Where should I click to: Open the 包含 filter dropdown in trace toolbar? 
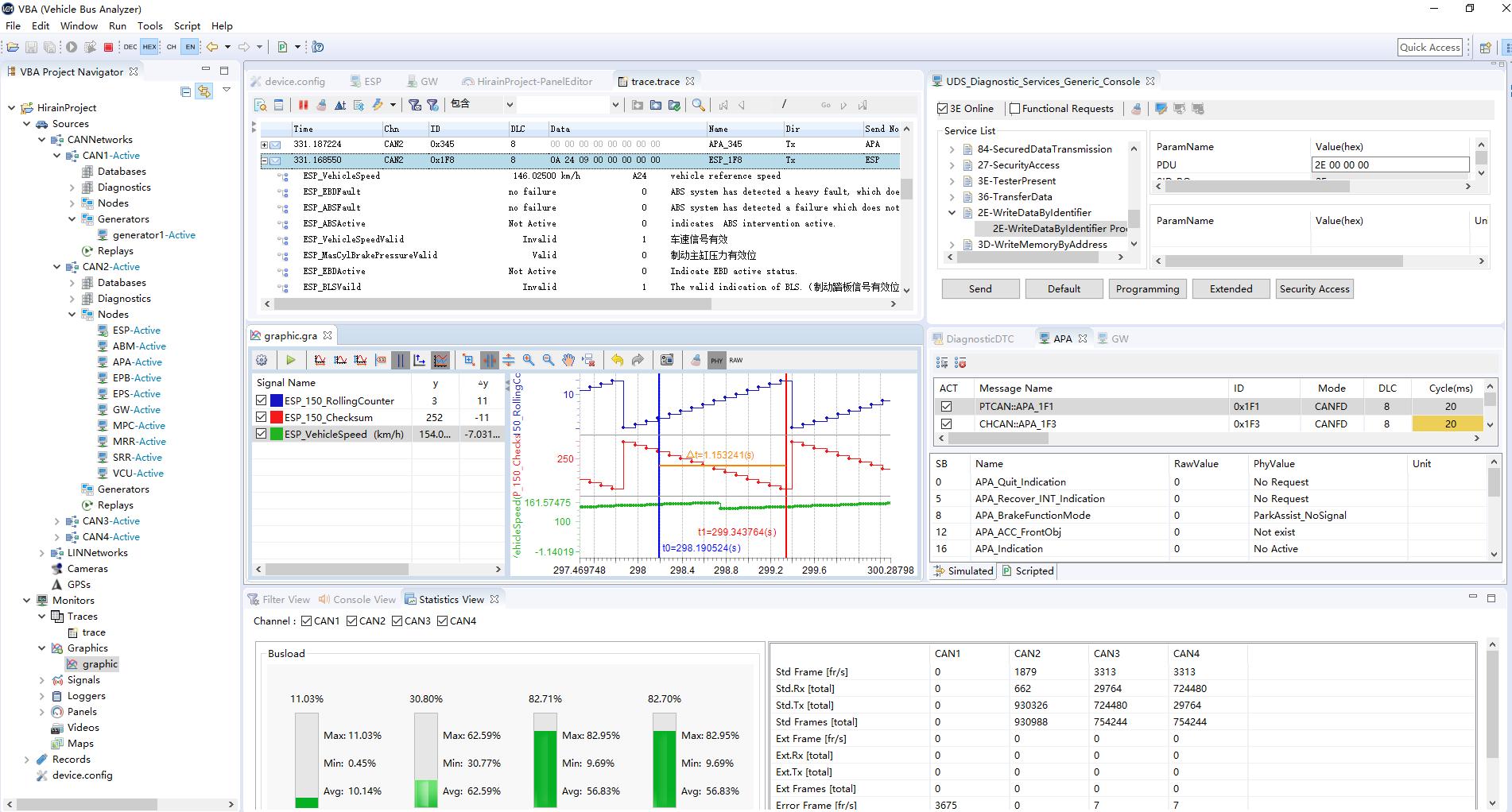(510, 105)
